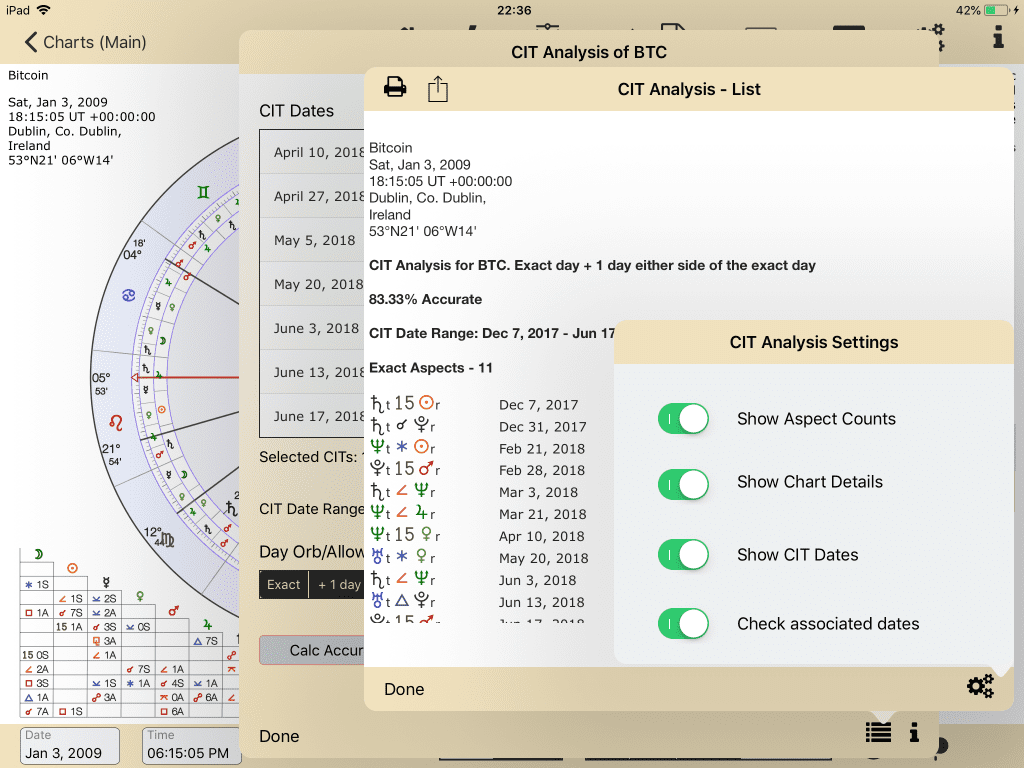Tap the Moon symbol in aspect grid

tap(39, 554)
